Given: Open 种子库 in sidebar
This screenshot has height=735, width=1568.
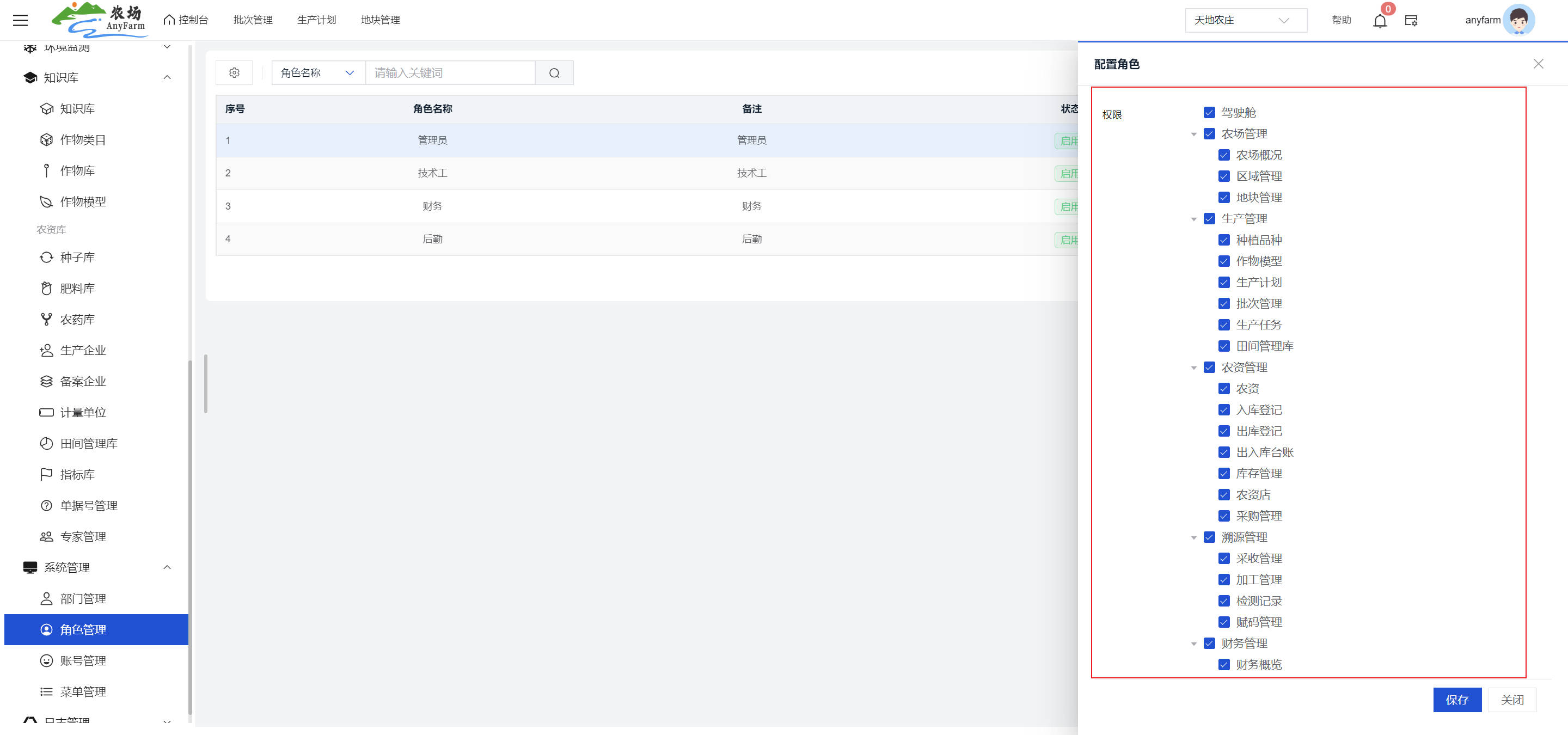Looking at the screenshot, I should pyautogui.click(x=77, y=258).
